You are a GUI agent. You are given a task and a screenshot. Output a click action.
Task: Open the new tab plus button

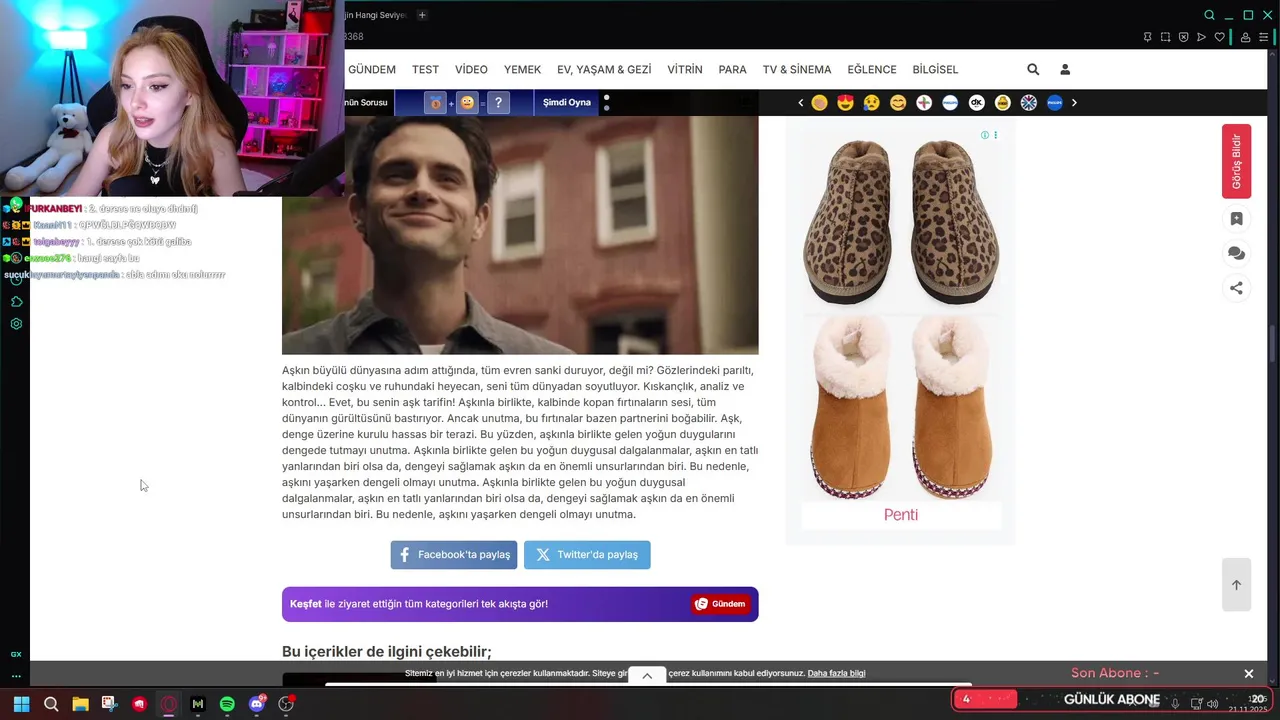click(x=422, y=15)
